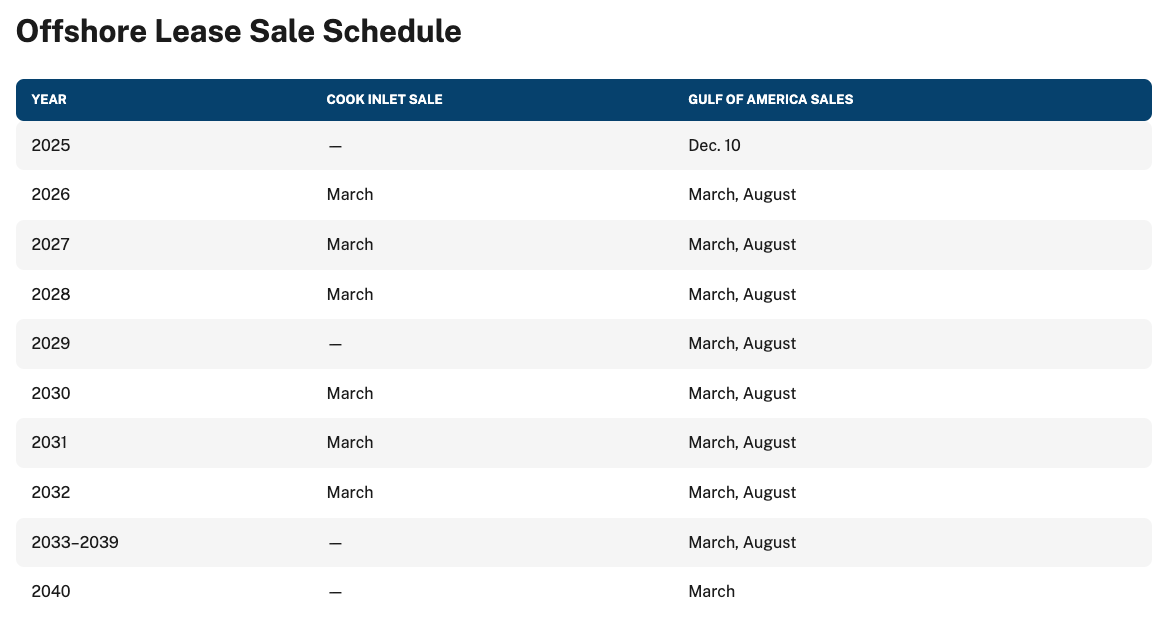Click March, August in the 2027 row
Viewport: 1169px width, 631px height.
click(742, 245)
